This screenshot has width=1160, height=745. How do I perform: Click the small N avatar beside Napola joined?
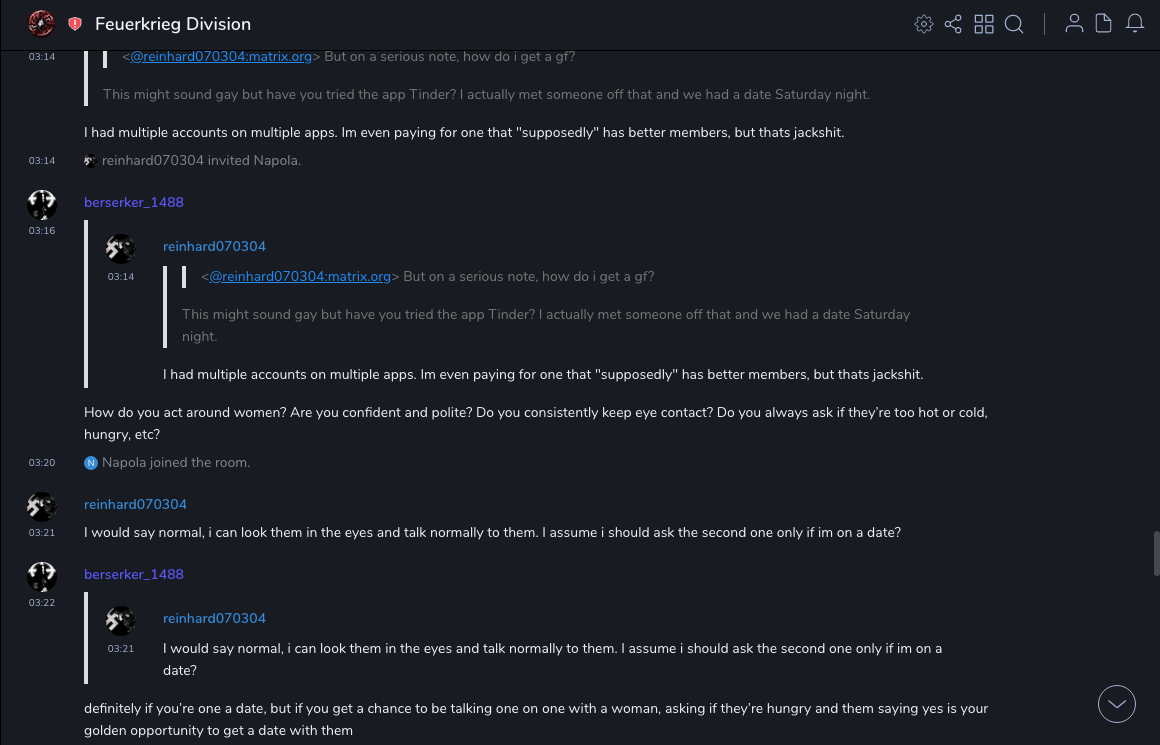pyautogui.click(x=91, y=463)
